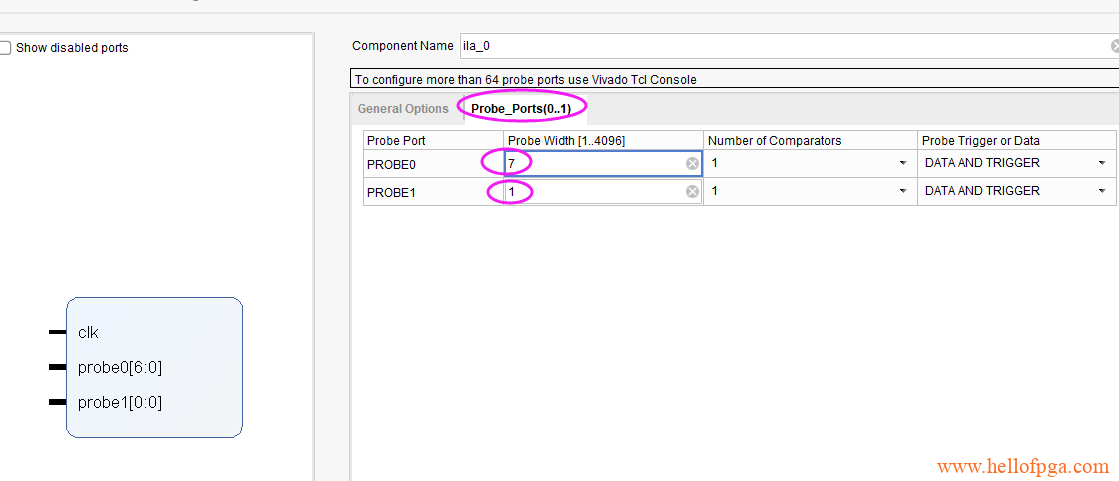The width and height of the screenshot is (1119, 481).
Task: Clear the PROBE1 width field icon
Action: [692, 191]
